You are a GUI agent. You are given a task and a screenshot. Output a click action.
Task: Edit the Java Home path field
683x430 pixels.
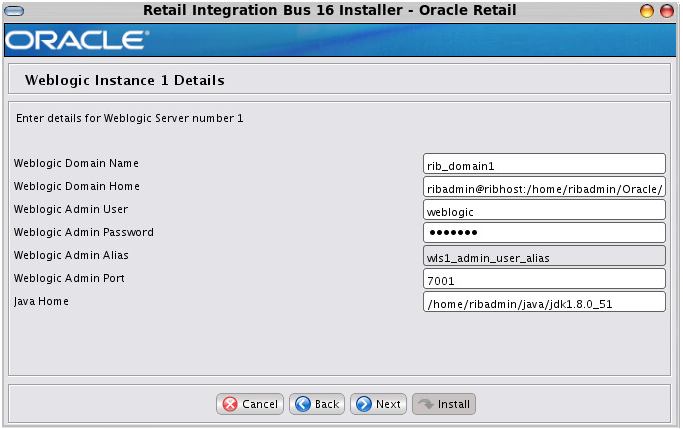544,302
